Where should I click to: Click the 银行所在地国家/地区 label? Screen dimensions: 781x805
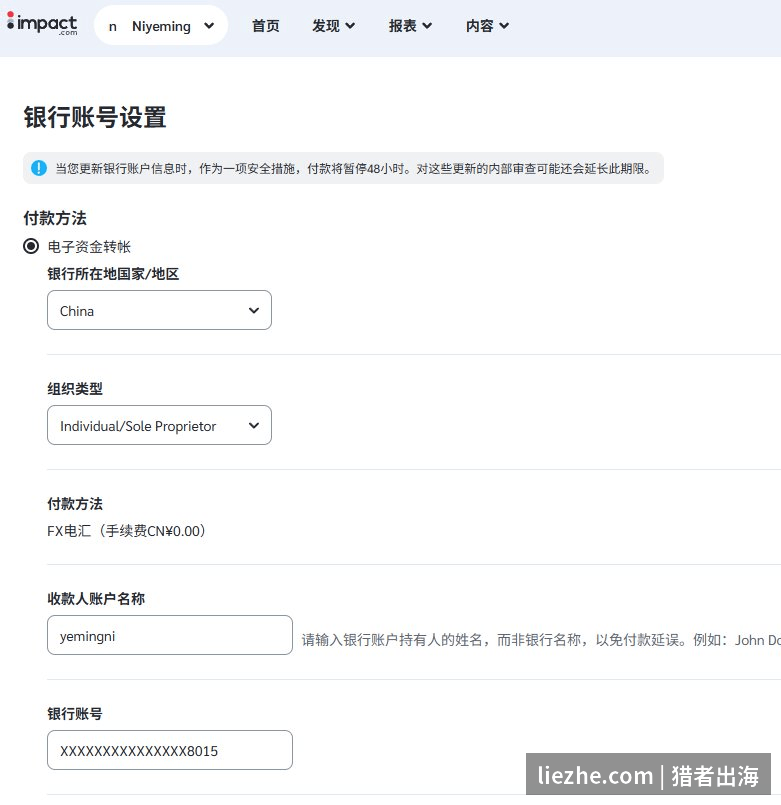(x=113, y=274)
